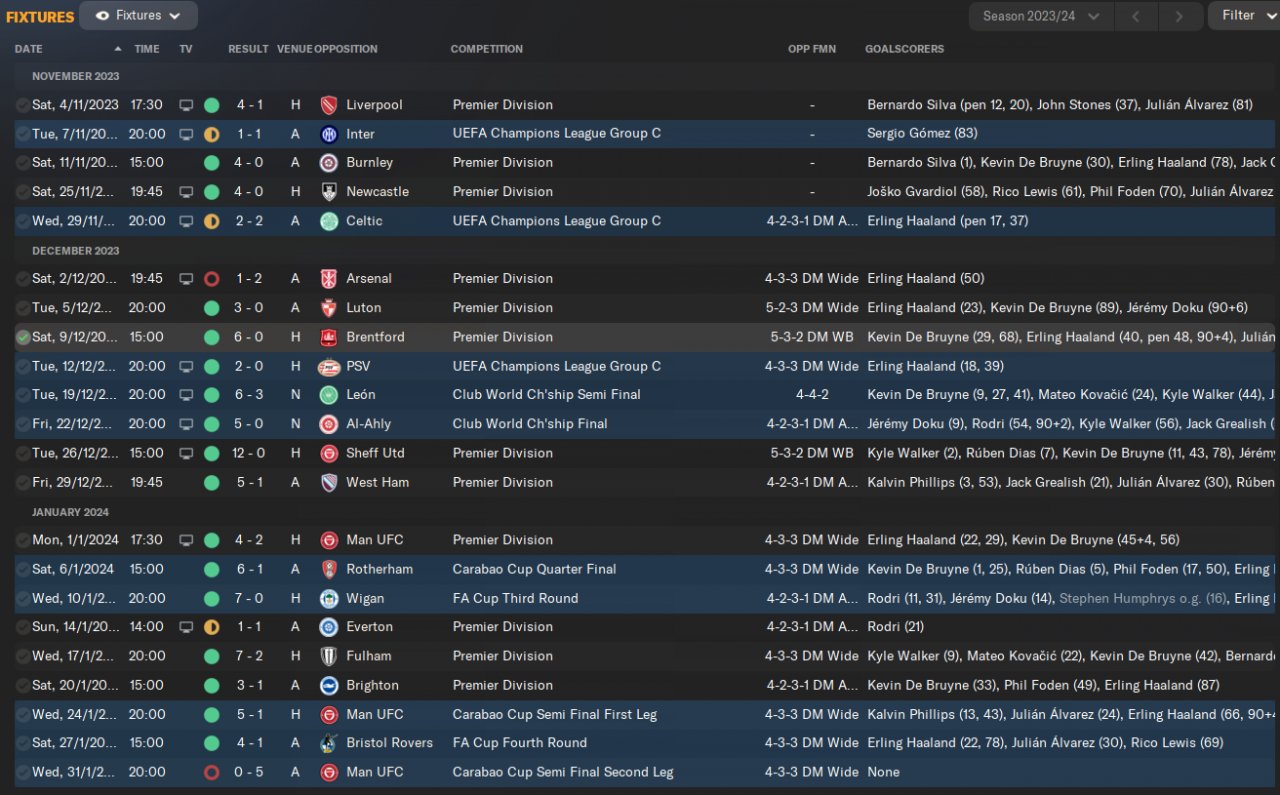The image size is (1280, 795).
Task: Click the West Ham club crest
Action: (x=328, y=482)
